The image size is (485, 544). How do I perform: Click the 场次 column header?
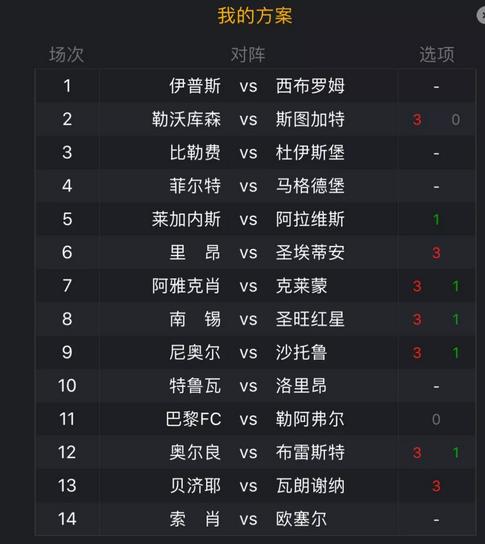pos(66,54)
